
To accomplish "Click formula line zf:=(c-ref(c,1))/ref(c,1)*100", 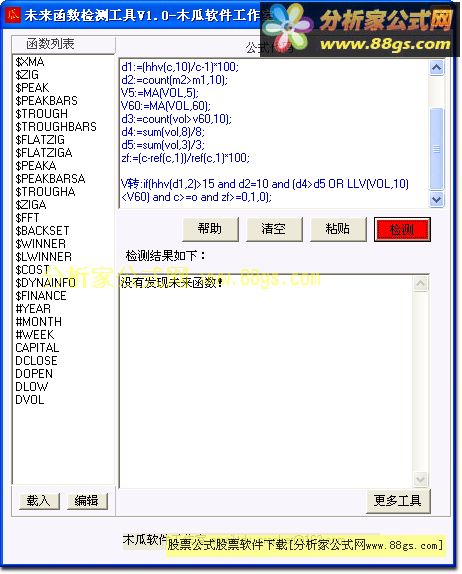I will tap(185, 158).
